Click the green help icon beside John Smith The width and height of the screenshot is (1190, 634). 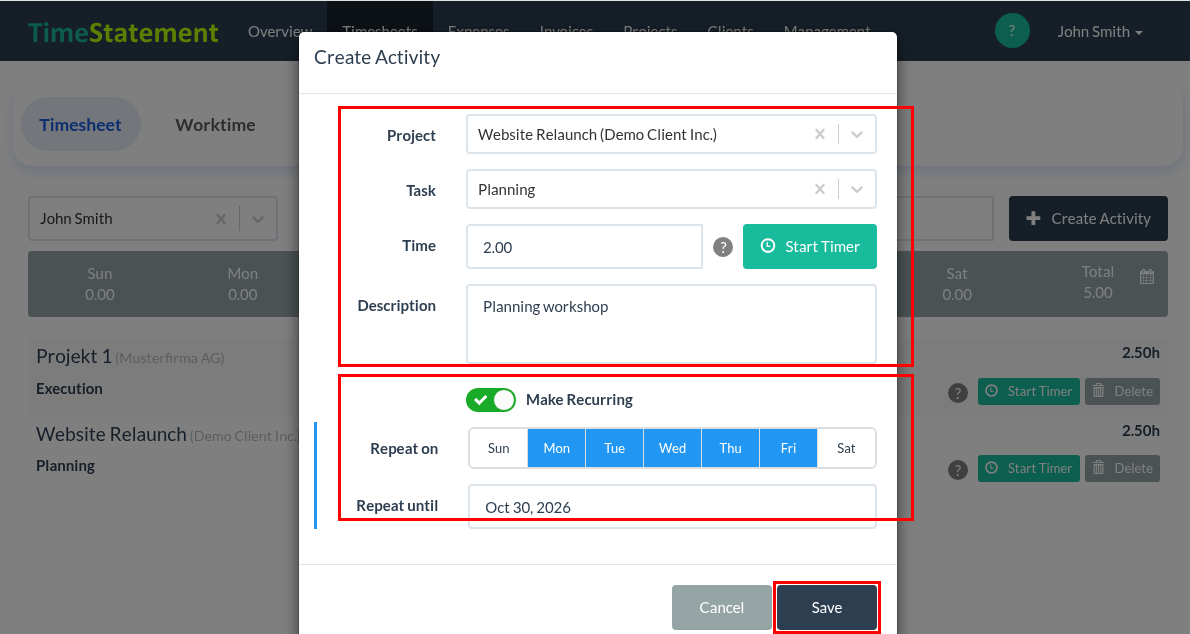click(1012, 31)
